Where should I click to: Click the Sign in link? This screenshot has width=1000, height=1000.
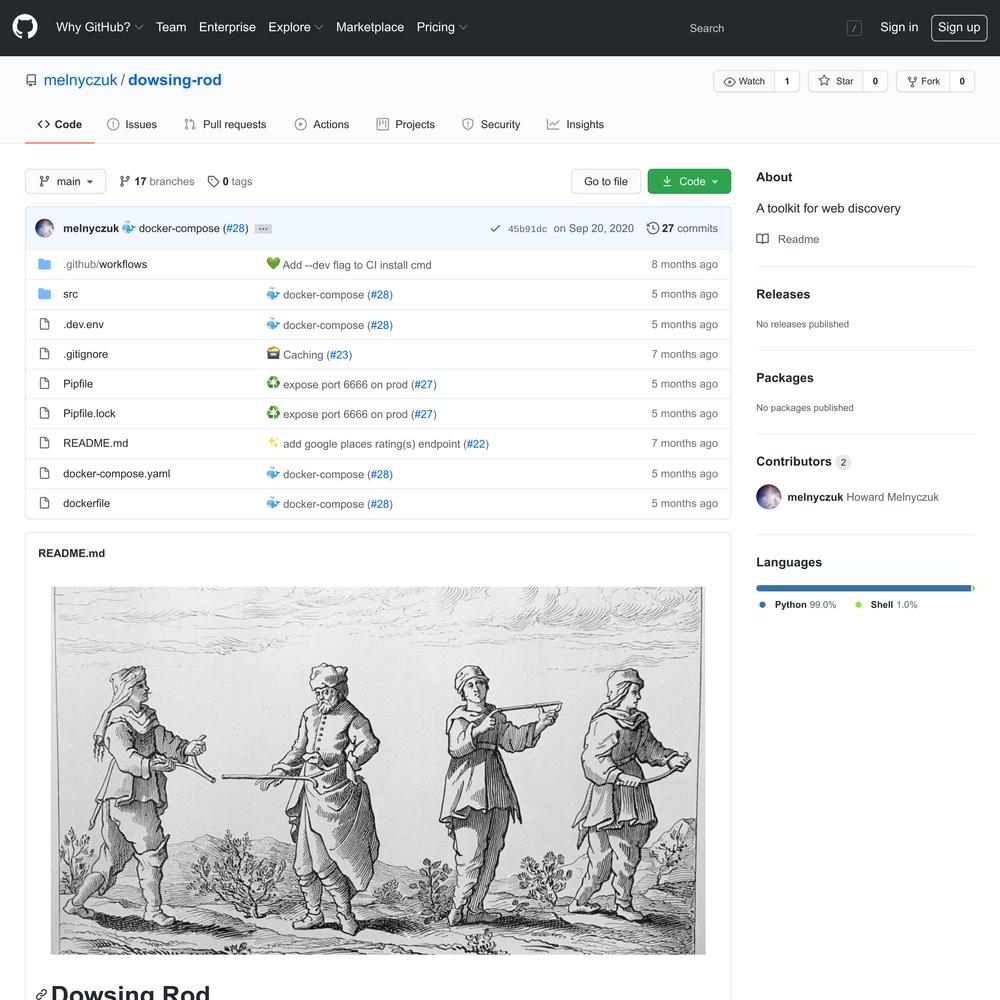pyautogui.click(x=899, y=27)
